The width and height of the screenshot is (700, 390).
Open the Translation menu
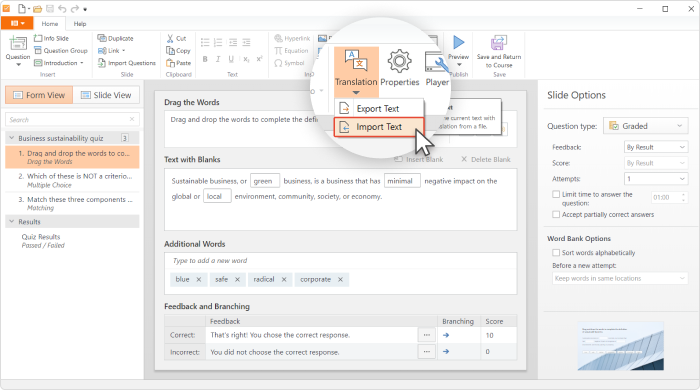coord(356,71)
